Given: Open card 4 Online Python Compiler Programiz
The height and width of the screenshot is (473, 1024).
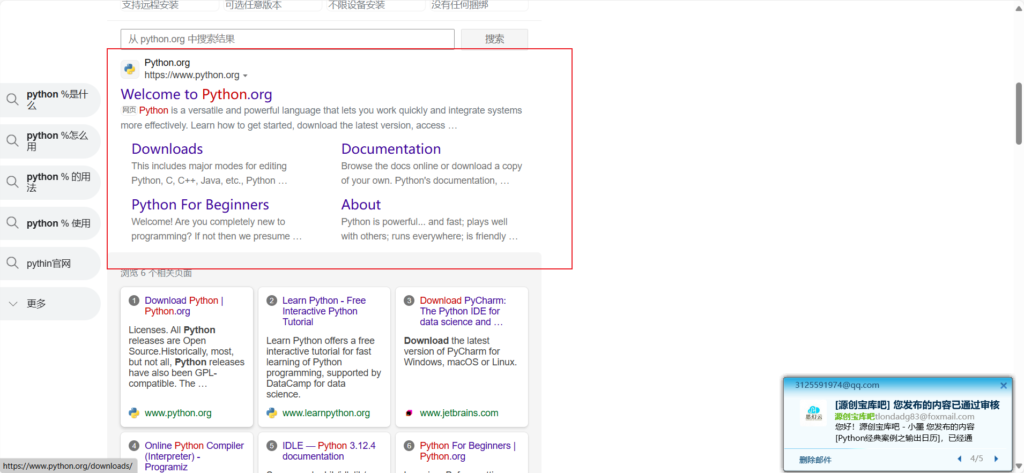Looking at the screenshot, I should point(194,456).
